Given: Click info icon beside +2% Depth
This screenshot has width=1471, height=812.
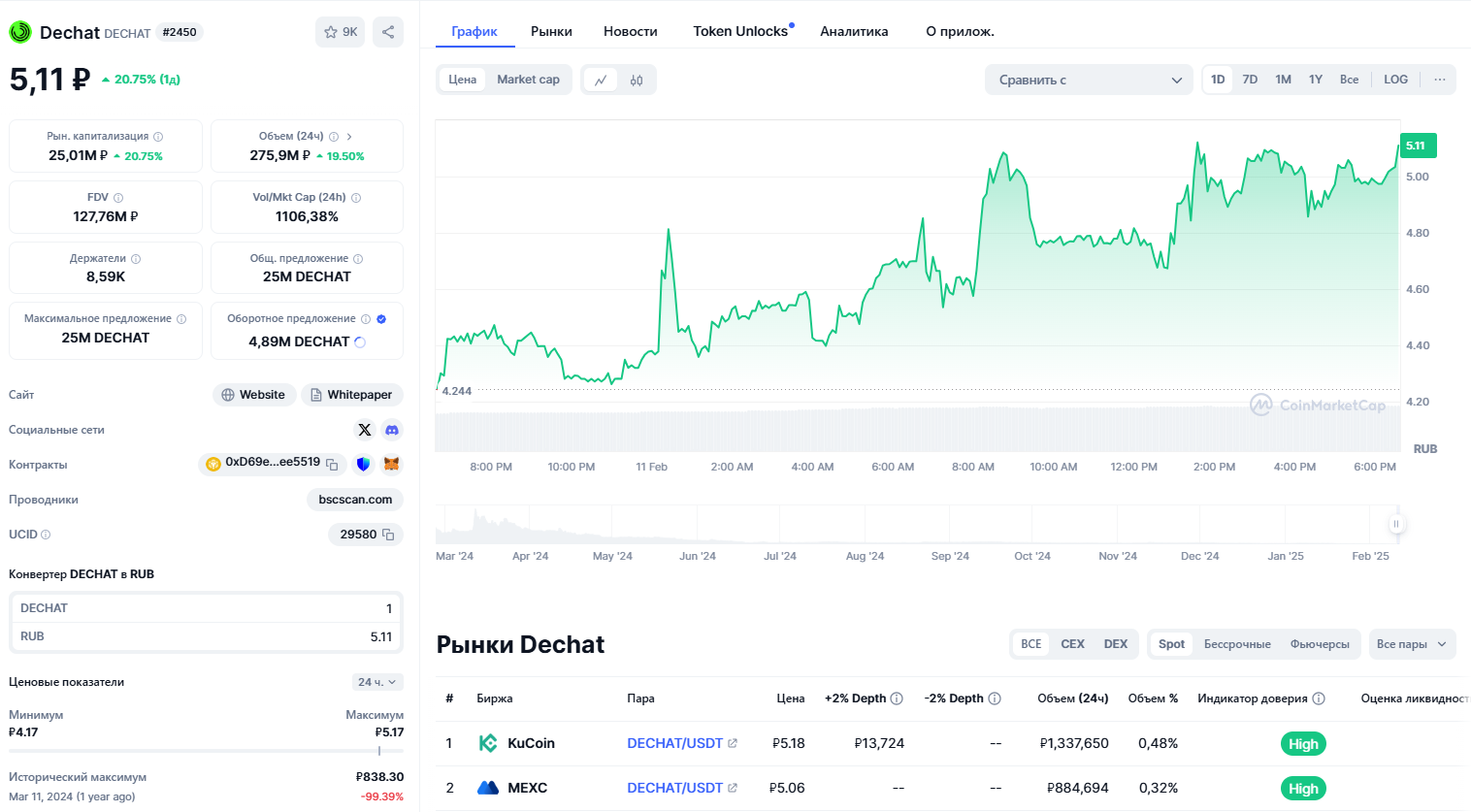Looking at the screenshot, I should (897, 698).
